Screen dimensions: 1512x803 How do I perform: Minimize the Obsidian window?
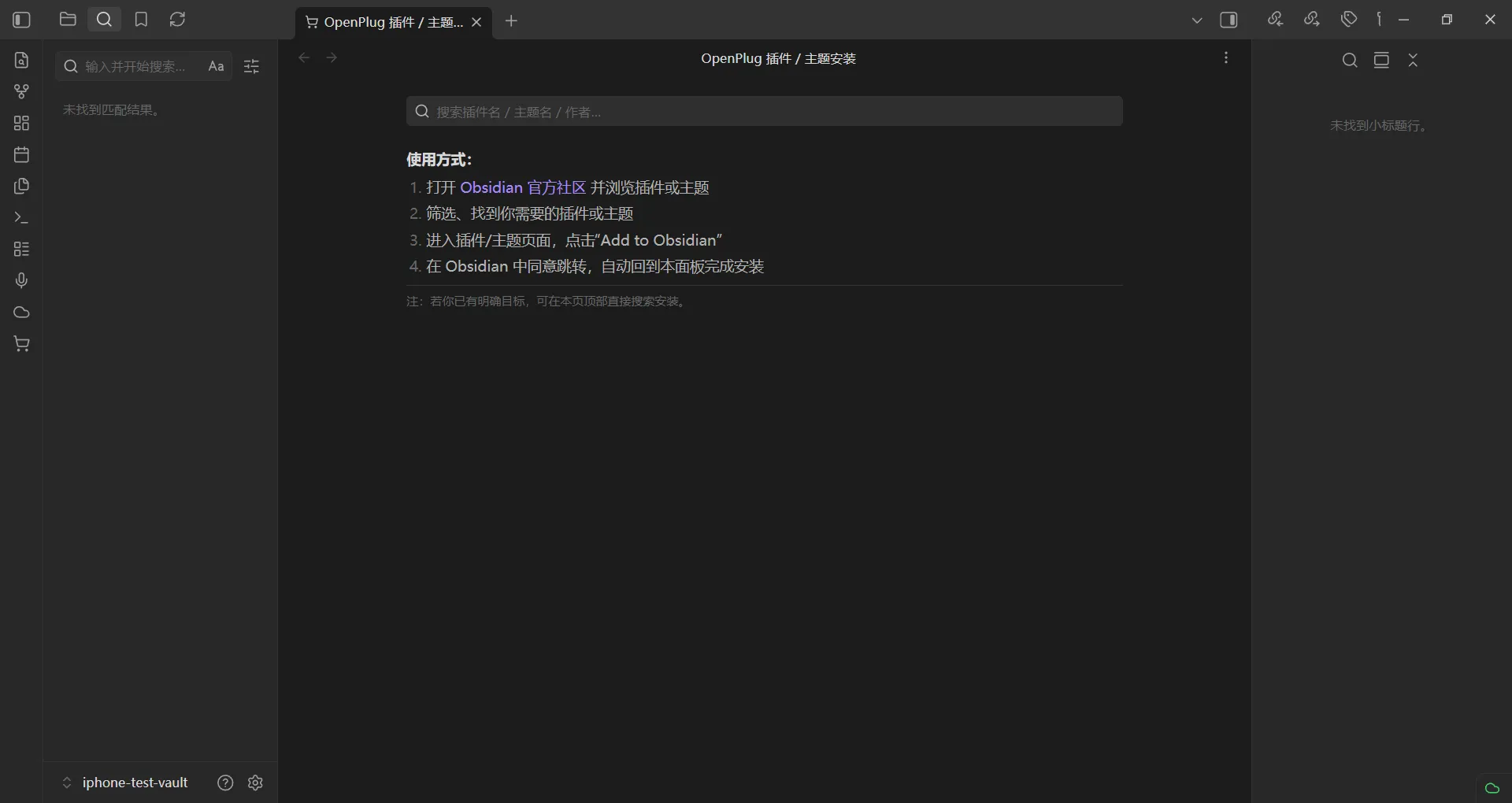[x=1404, y=20]
